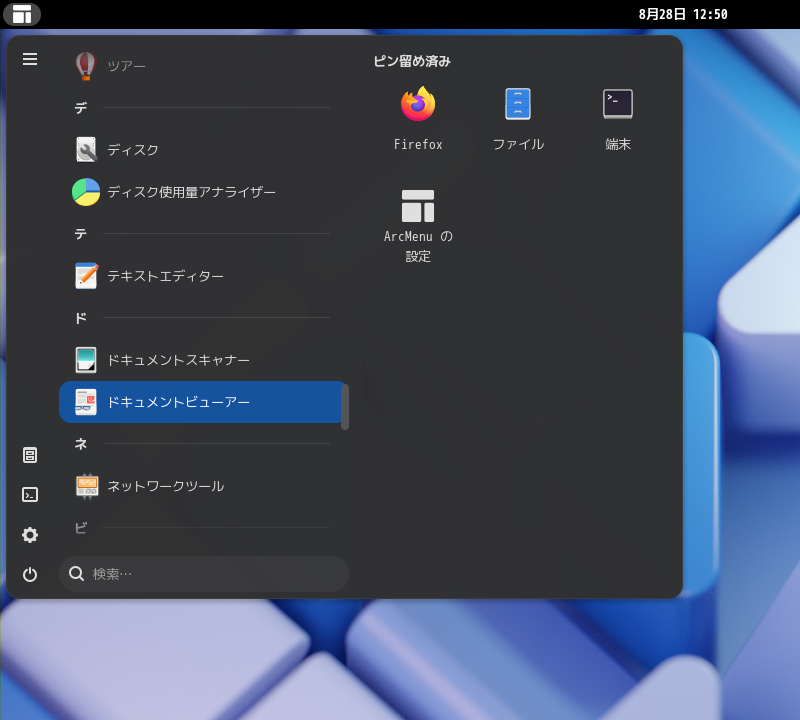Launch the ツアー balloon app

pyautogui.click(x=86, y=66)
